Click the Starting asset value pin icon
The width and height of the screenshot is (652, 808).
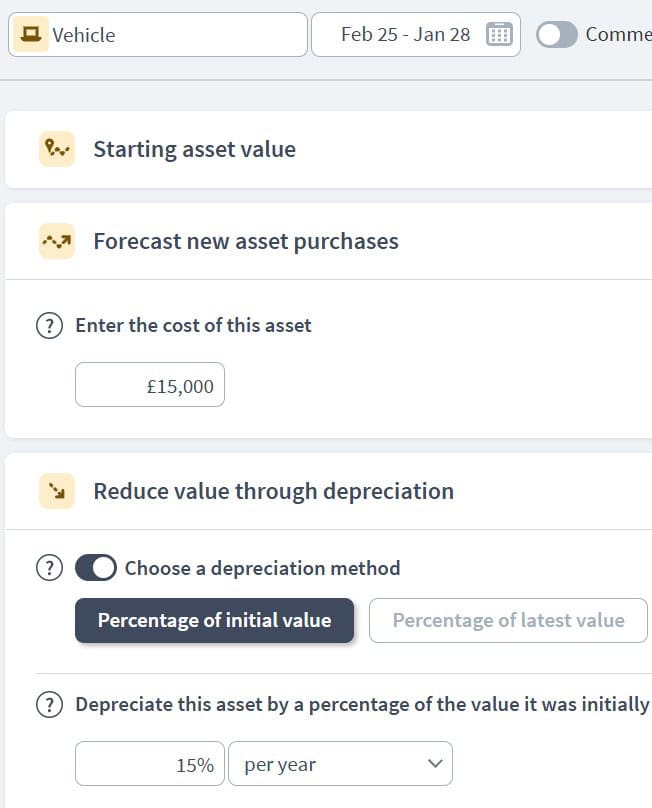click(57, 149)
